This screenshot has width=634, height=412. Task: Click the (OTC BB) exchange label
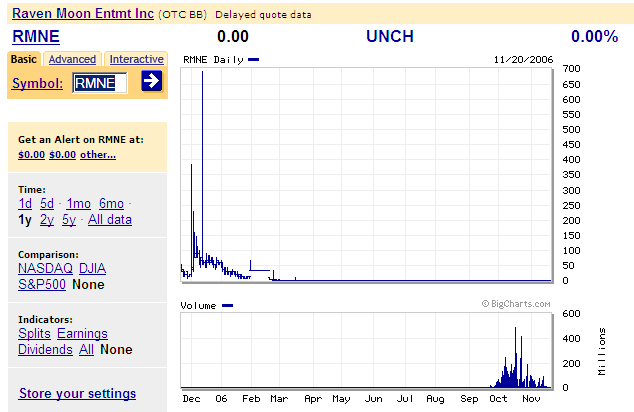(182, 15)
